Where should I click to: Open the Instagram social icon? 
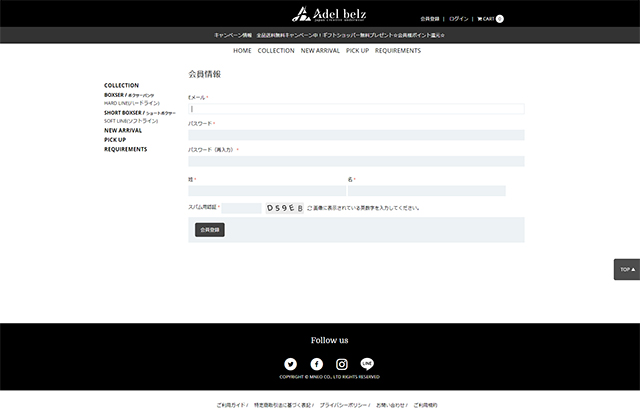click(x=342, y=364)
